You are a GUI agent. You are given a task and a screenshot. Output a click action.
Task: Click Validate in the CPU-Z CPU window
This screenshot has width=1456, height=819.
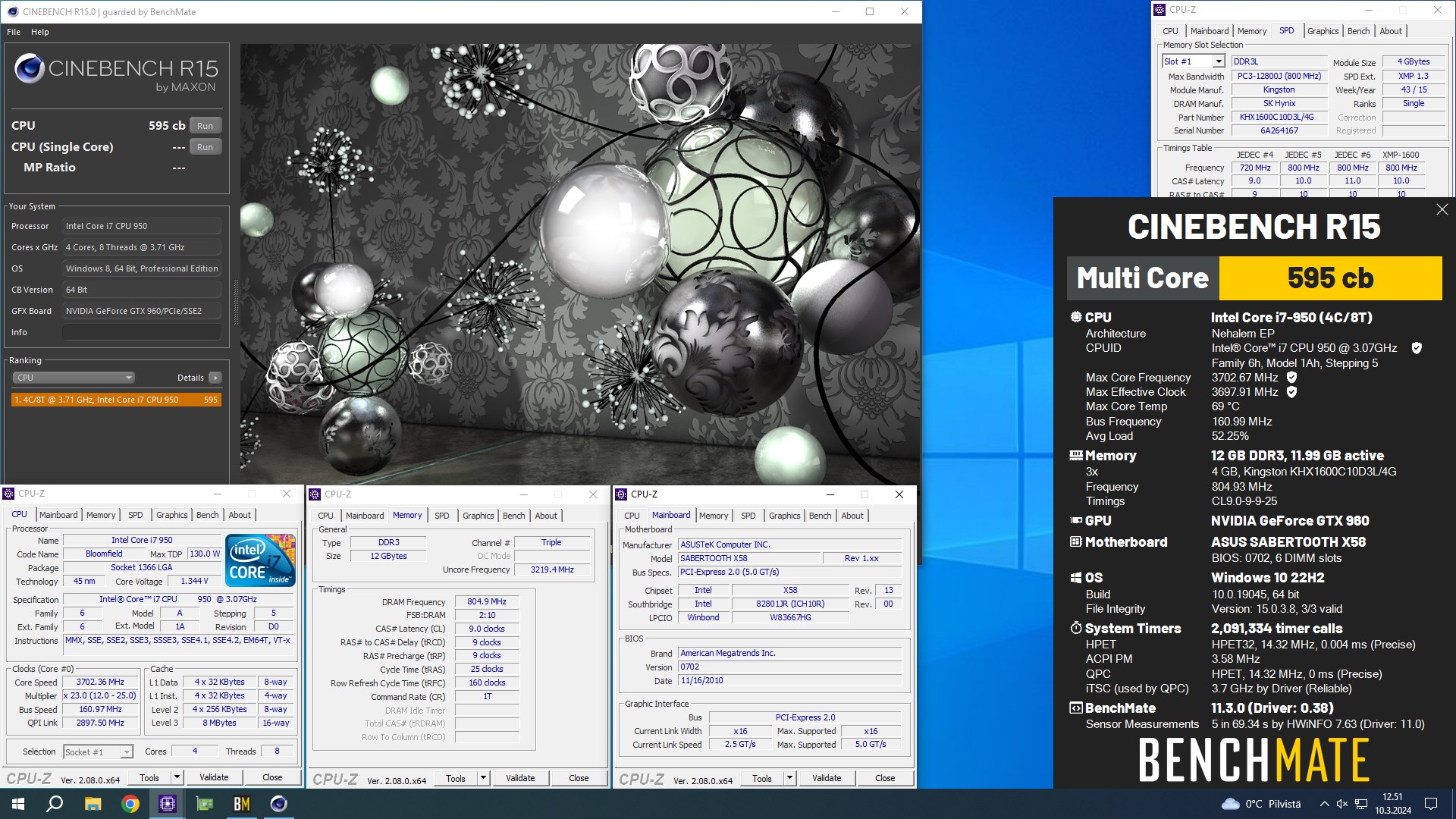[214, 777]
